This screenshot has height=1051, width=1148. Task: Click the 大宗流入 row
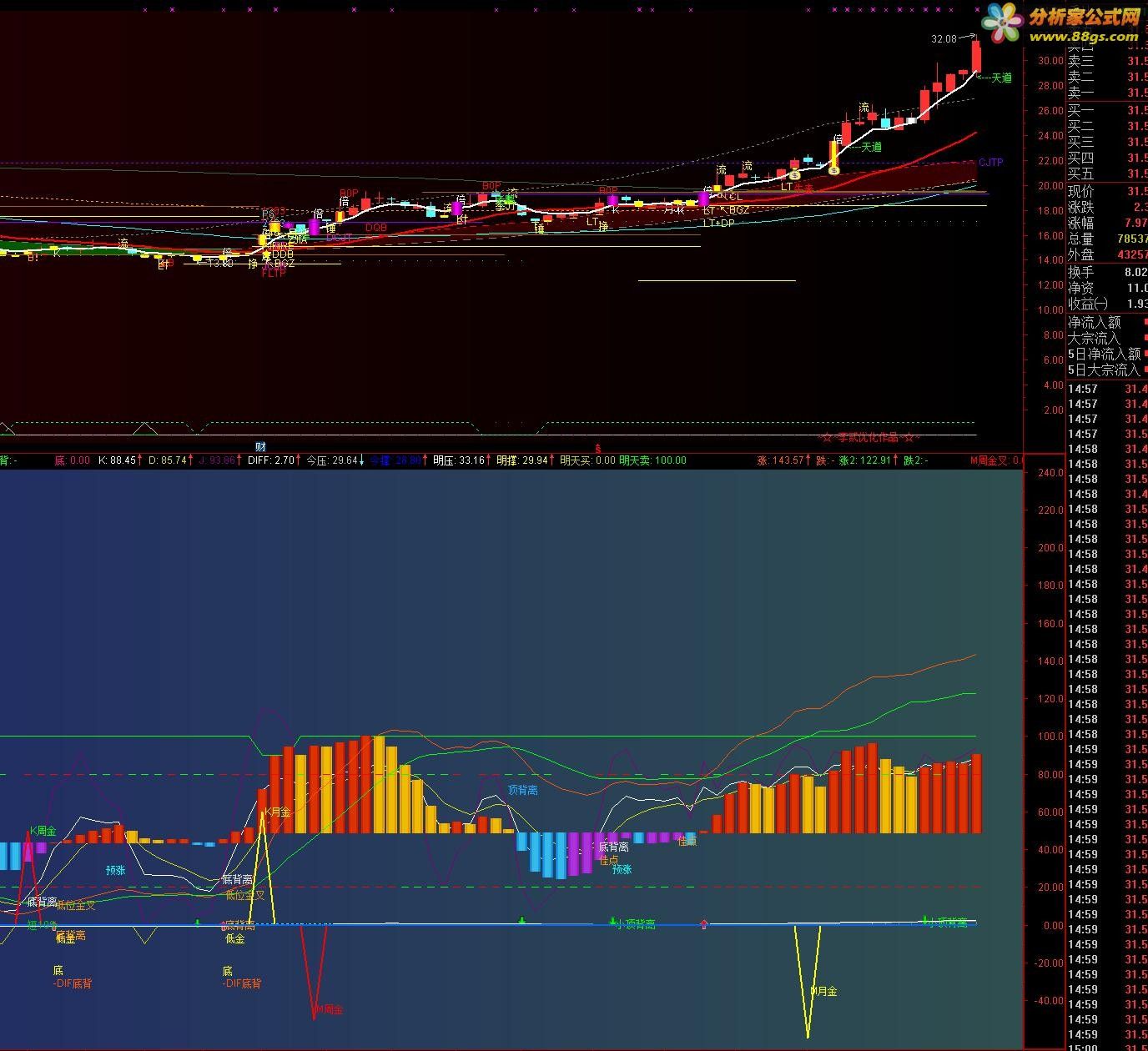1107,338
